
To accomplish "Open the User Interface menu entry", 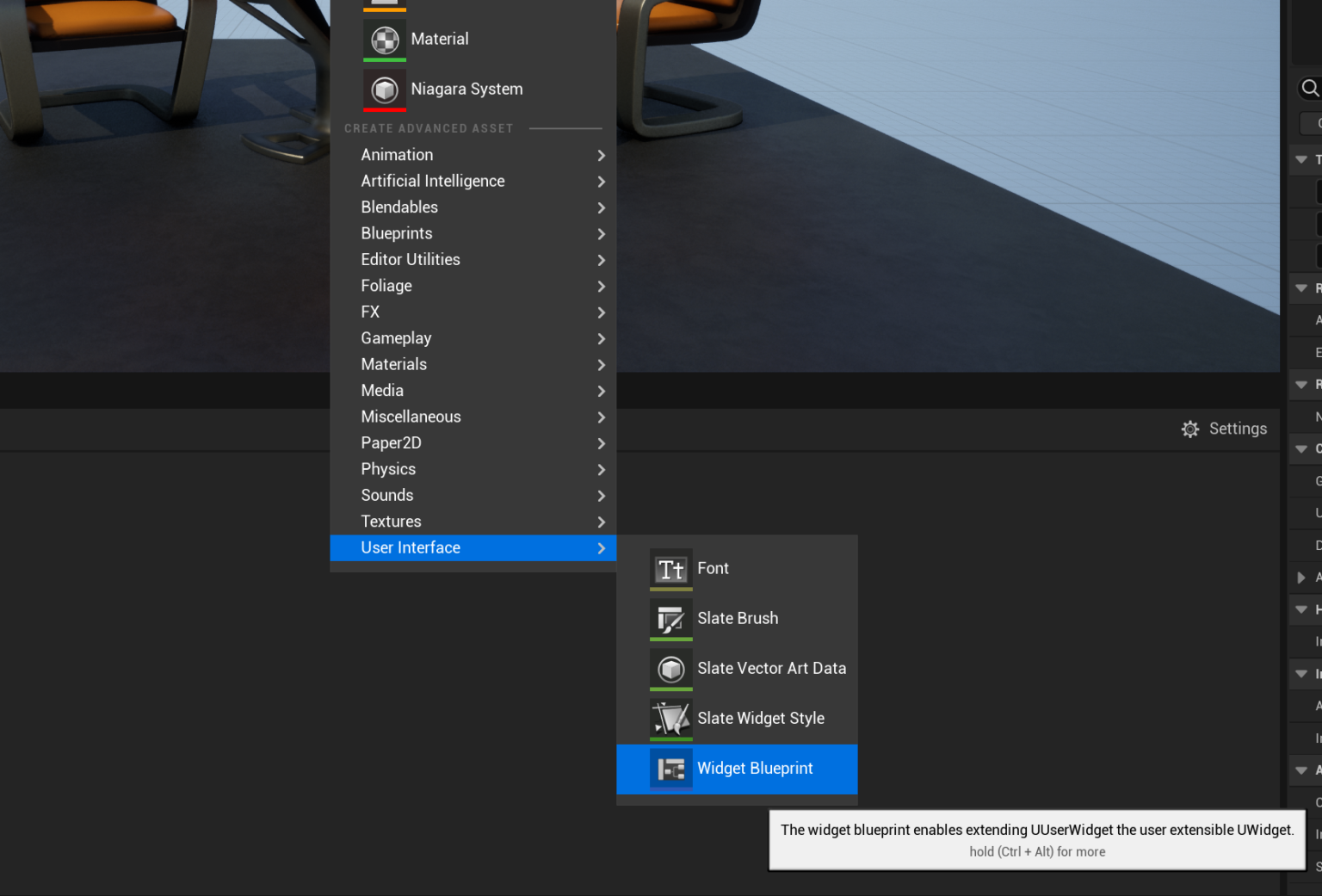I will 411,547.
